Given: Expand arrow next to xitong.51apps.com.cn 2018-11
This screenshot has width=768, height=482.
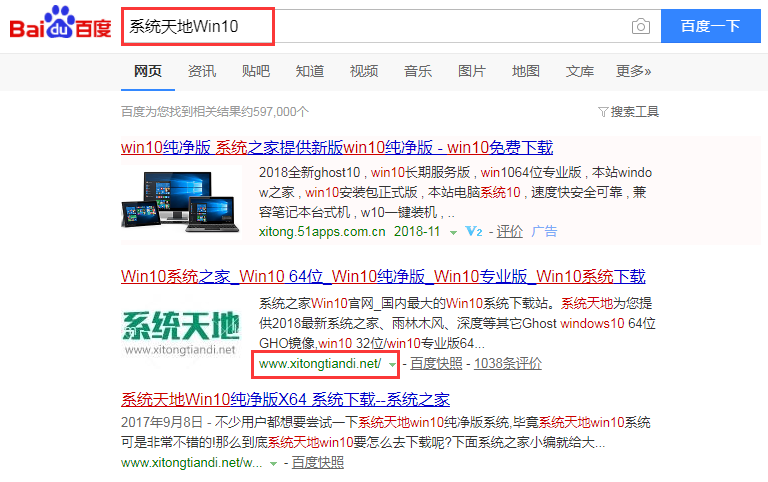Looking at the screenshot, I should pyautogui.click(x=454, y=232).
